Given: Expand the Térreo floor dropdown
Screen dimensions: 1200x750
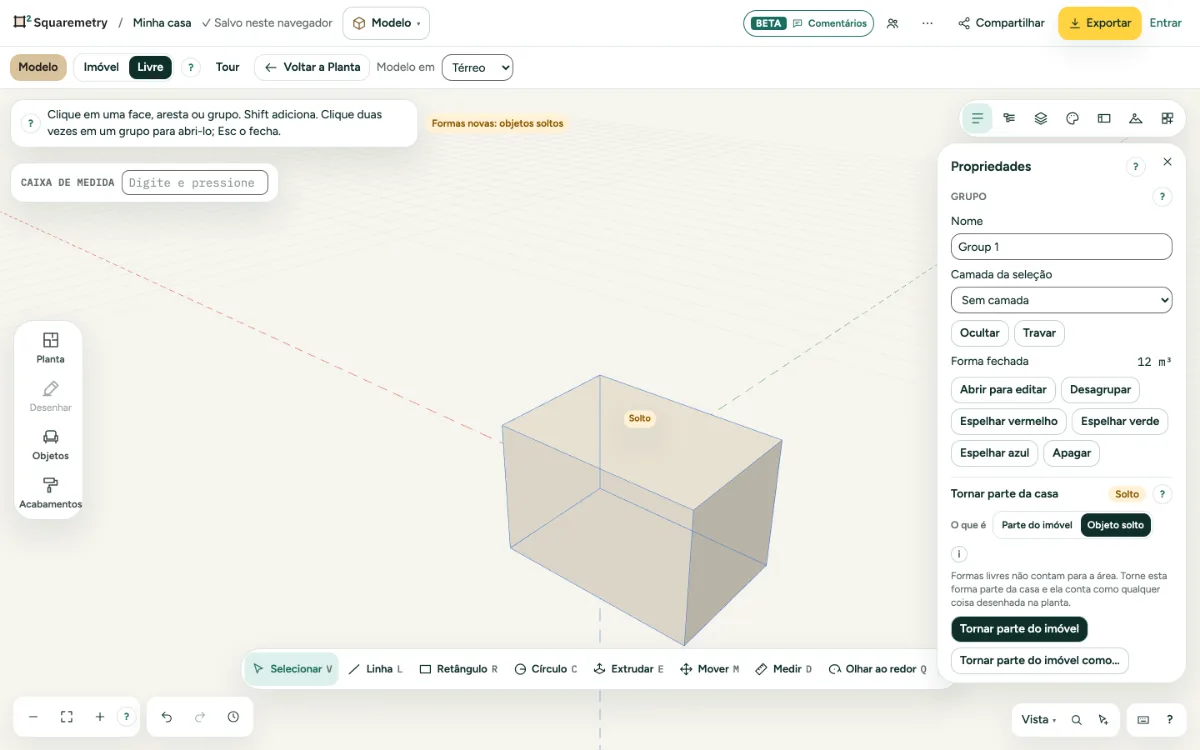Looking at the screenshot, I should click(477, 67).
